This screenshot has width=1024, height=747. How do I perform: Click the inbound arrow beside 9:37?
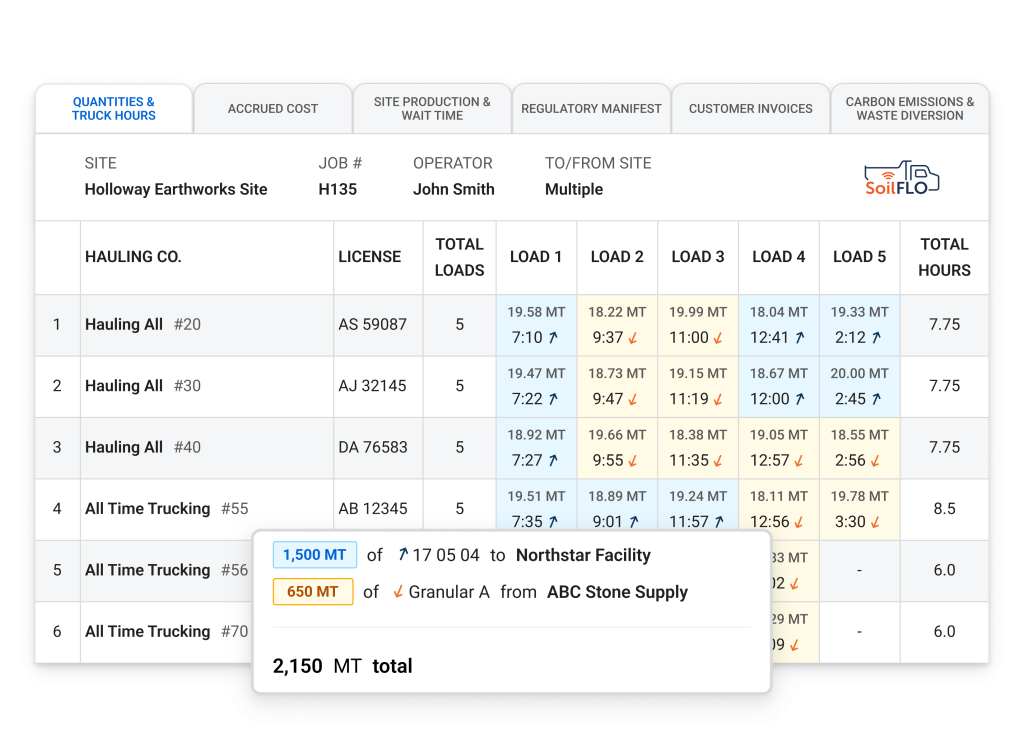point(632,338)
